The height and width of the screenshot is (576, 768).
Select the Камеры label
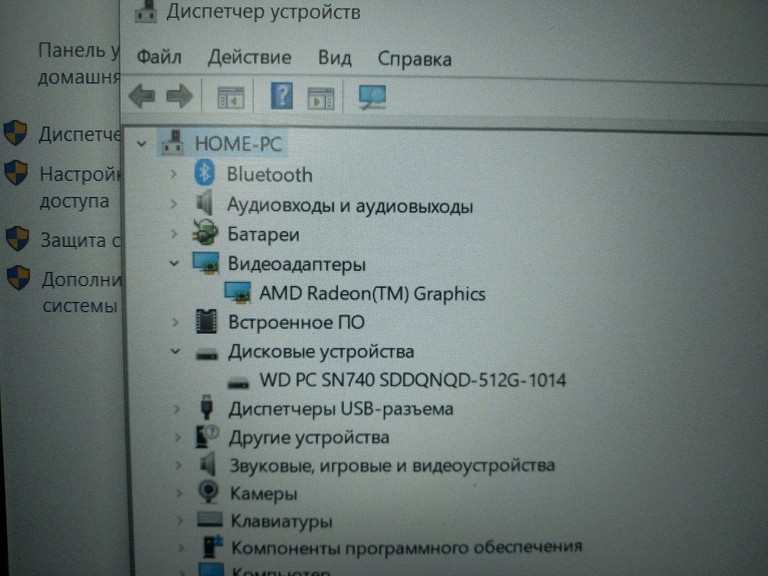coord(264,493)
